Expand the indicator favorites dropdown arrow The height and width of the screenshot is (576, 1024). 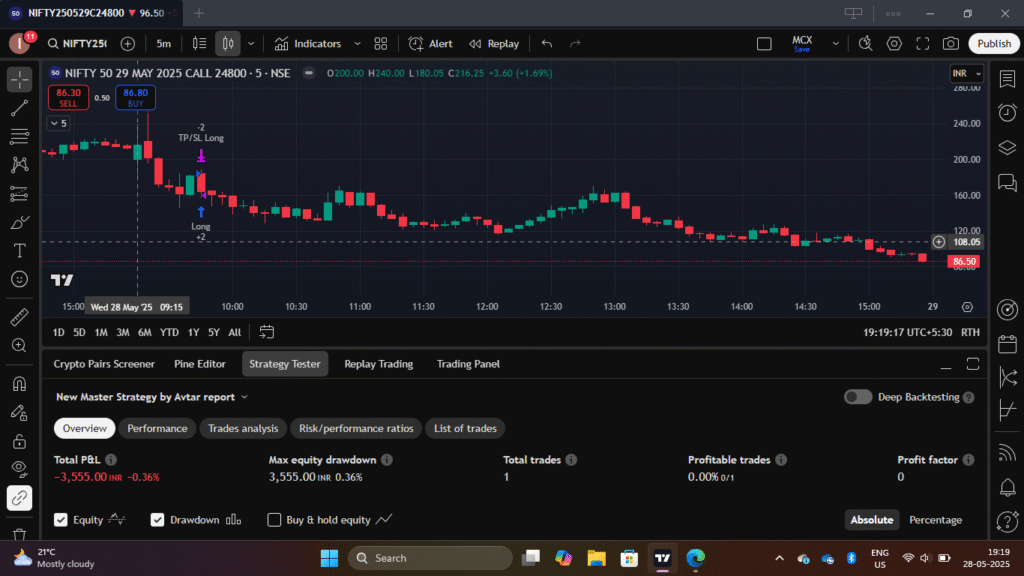pyautogui.click(x=357, y=44)
